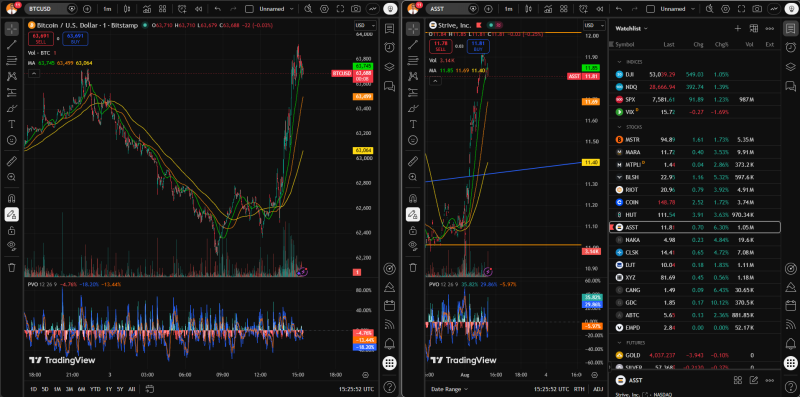The height and width of the screenshot is (397, 800).
Task: Select All range in BTCUSD window
Action: point(132,389)
